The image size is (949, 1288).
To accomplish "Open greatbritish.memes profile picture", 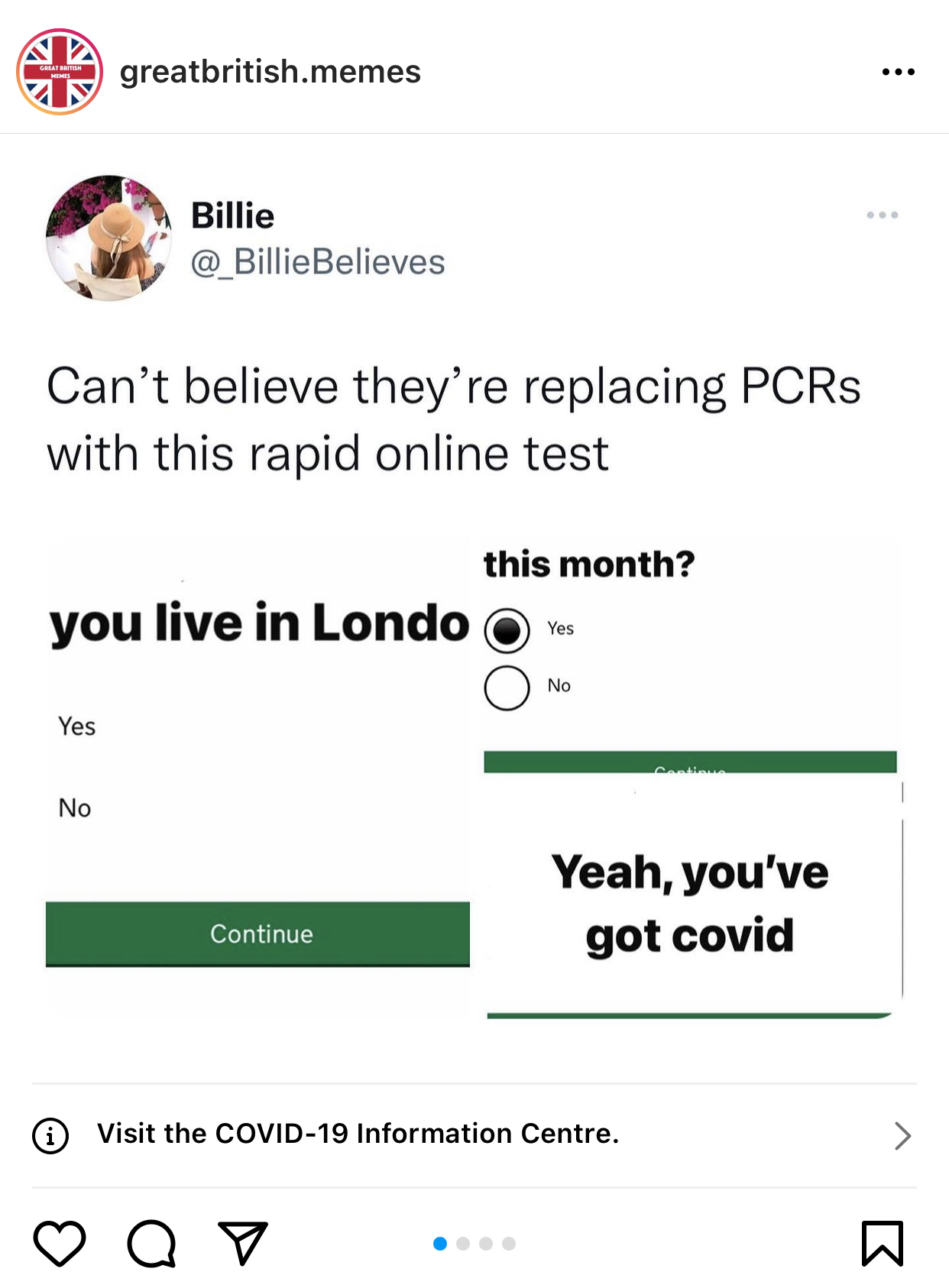I will [x=60, y=72].
